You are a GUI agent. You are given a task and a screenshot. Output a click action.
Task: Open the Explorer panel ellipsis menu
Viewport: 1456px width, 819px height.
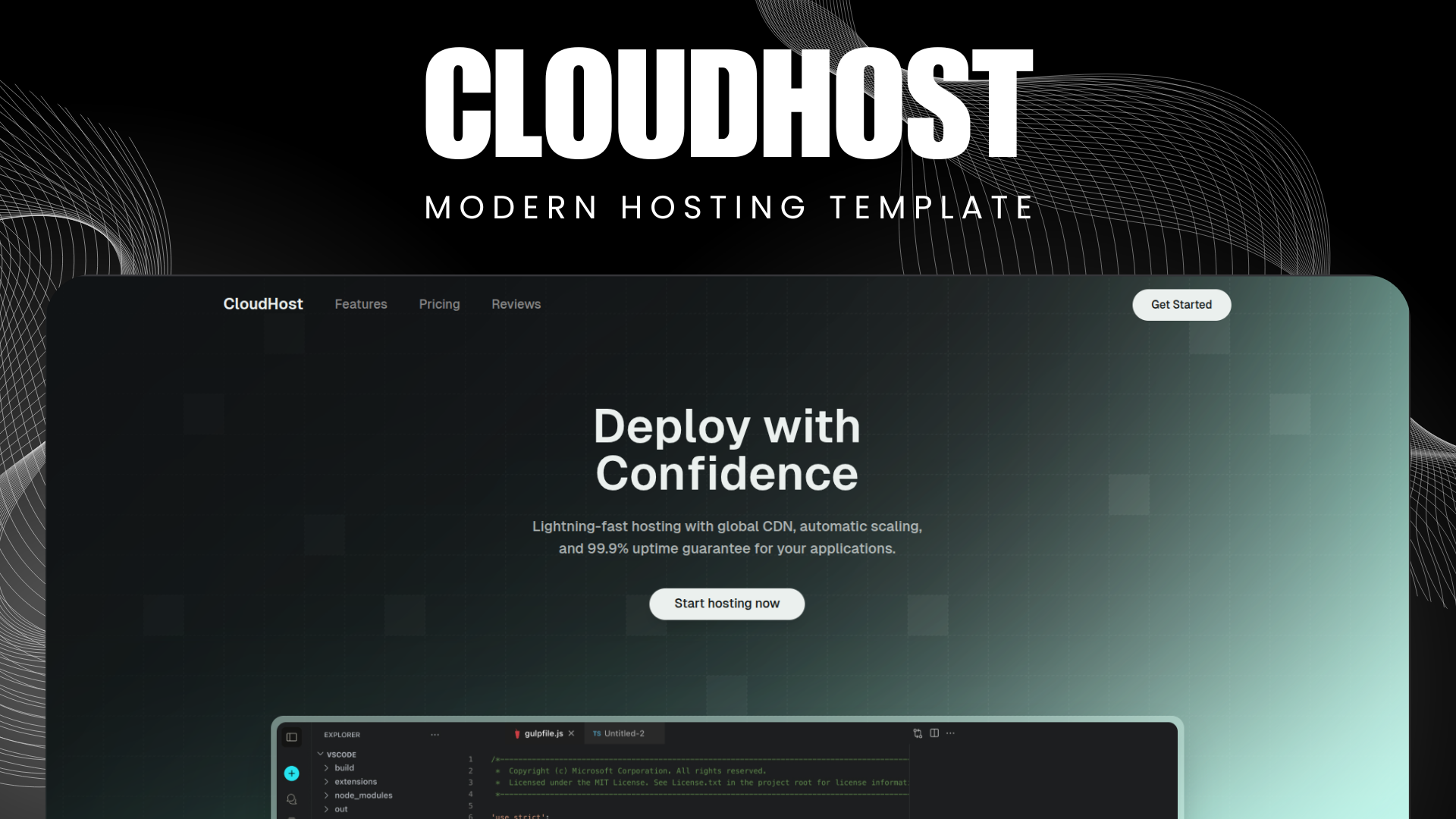pyautogui.click(x=435, y=734)
